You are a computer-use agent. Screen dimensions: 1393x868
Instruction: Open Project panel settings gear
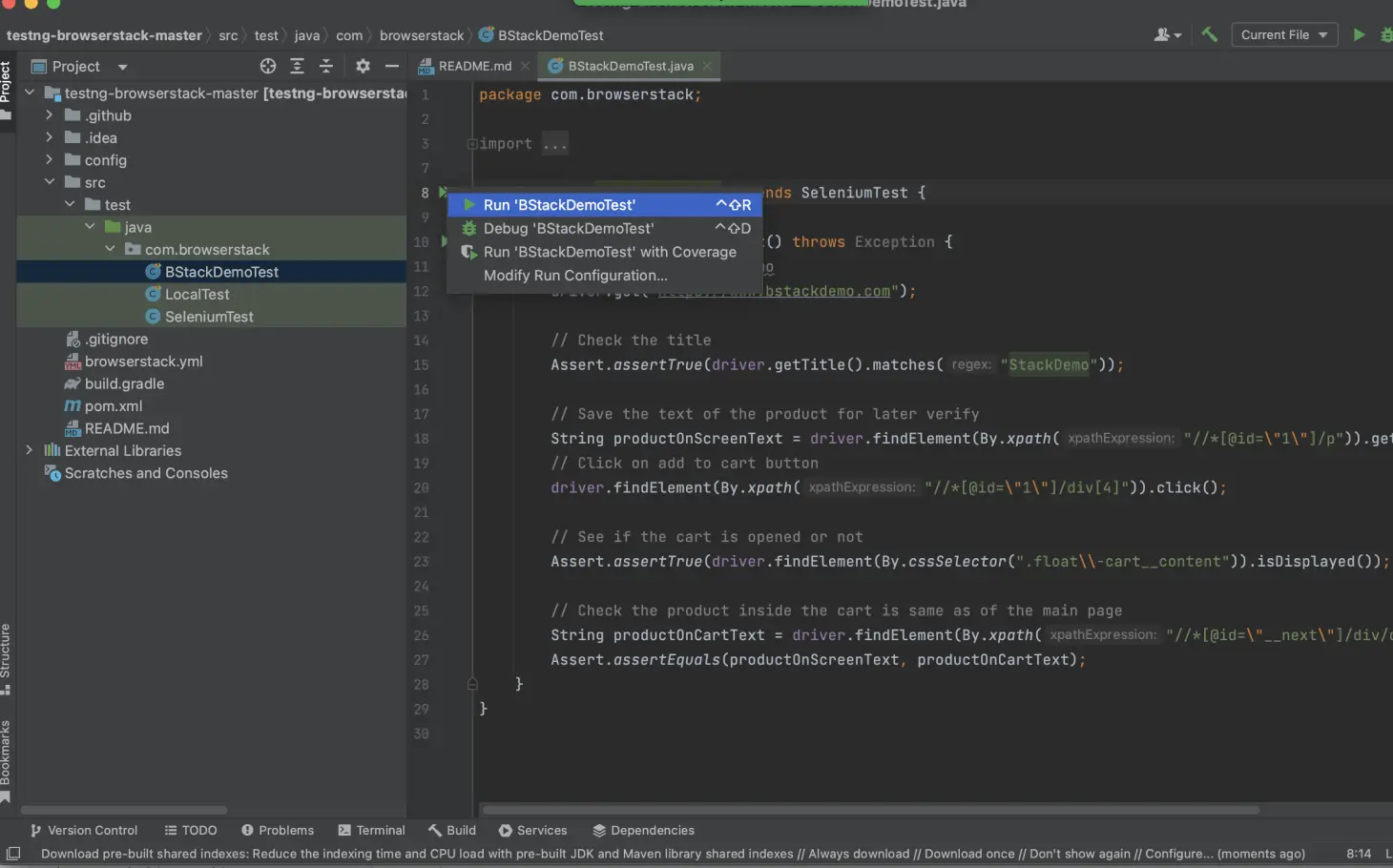[x=363, y=66]
